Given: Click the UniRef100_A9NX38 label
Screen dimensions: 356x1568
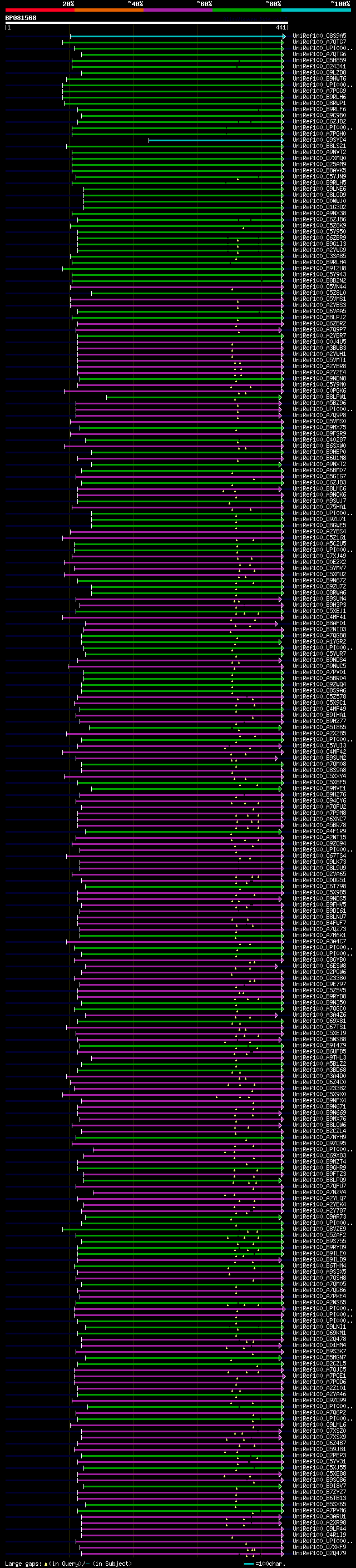Looking at the screenshot, I should [x=319, y=213].
